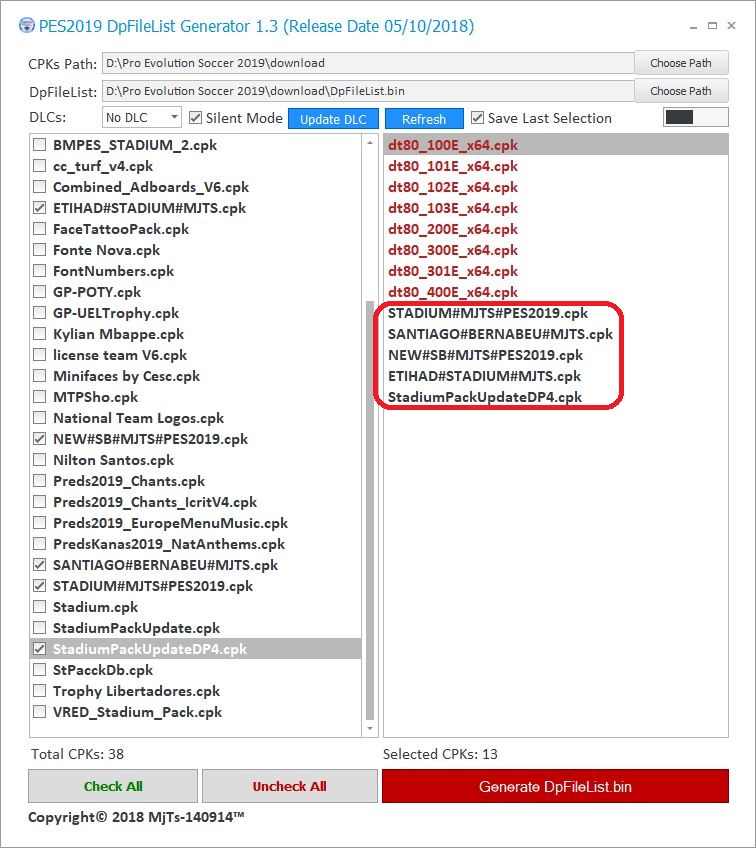Image resolution: width=756 pixels, height=848 pixels.
Task: Check Preds2019_EuropeMenuMusic.cpk checkbox
Action: coord(39,523)
